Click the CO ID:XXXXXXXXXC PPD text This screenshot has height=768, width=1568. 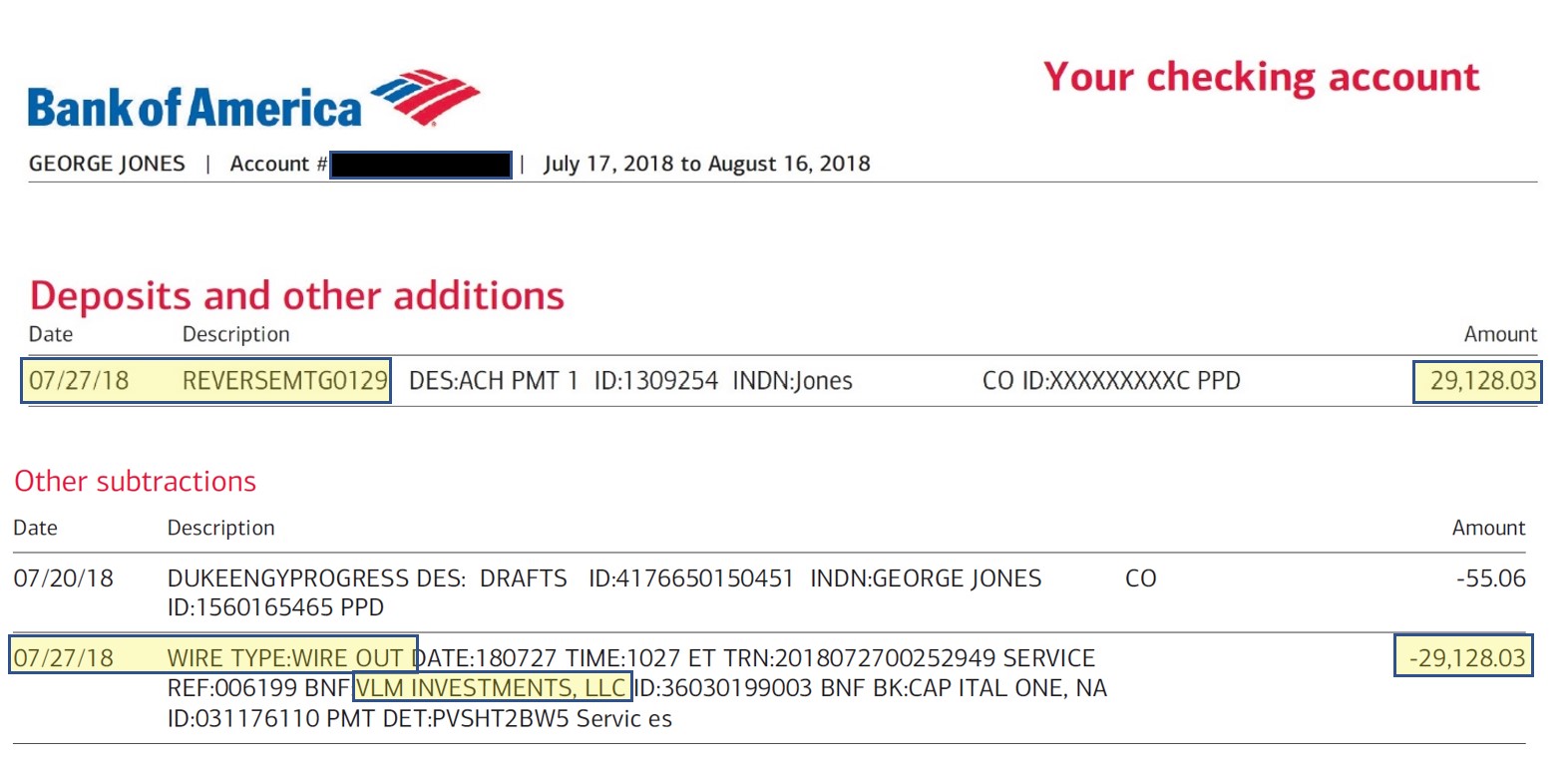pyautogui.click(x=1111, y=381)
